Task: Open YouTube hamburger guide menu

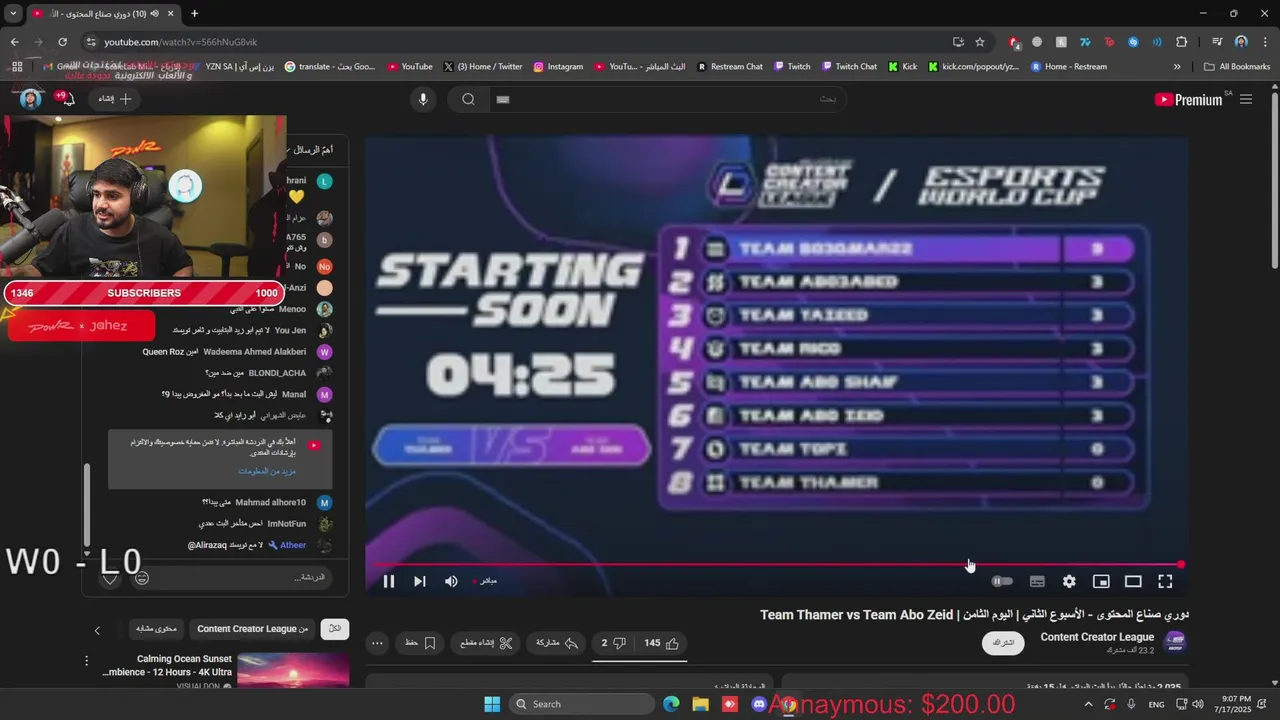Action: [1246, 99]
